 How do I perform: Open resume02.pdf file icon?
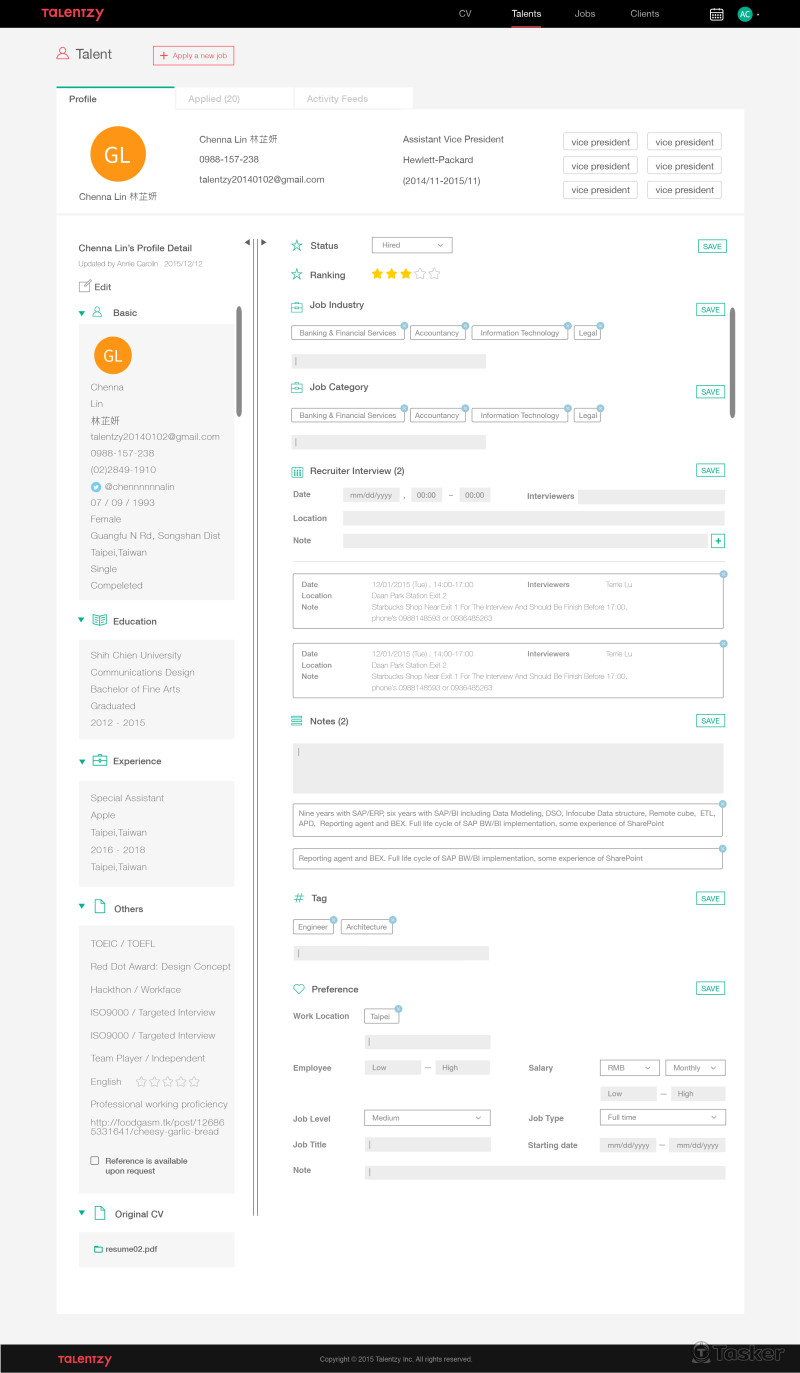click(98, 1250)
